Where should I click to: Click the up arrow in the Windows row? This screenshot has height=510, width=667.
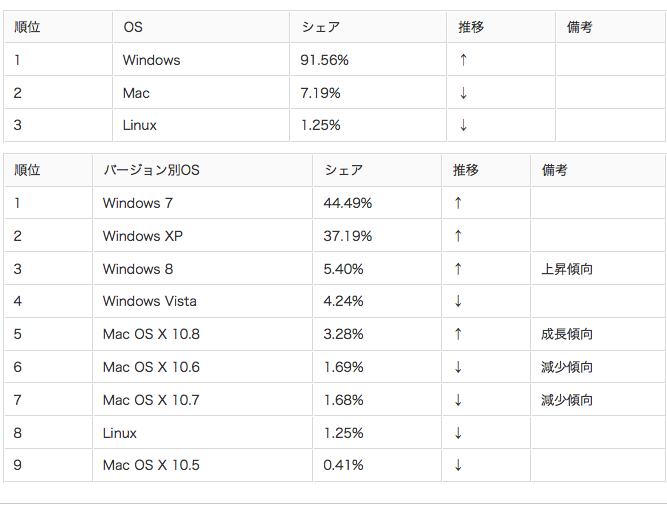pyautogui.click(x=463, y=60)
